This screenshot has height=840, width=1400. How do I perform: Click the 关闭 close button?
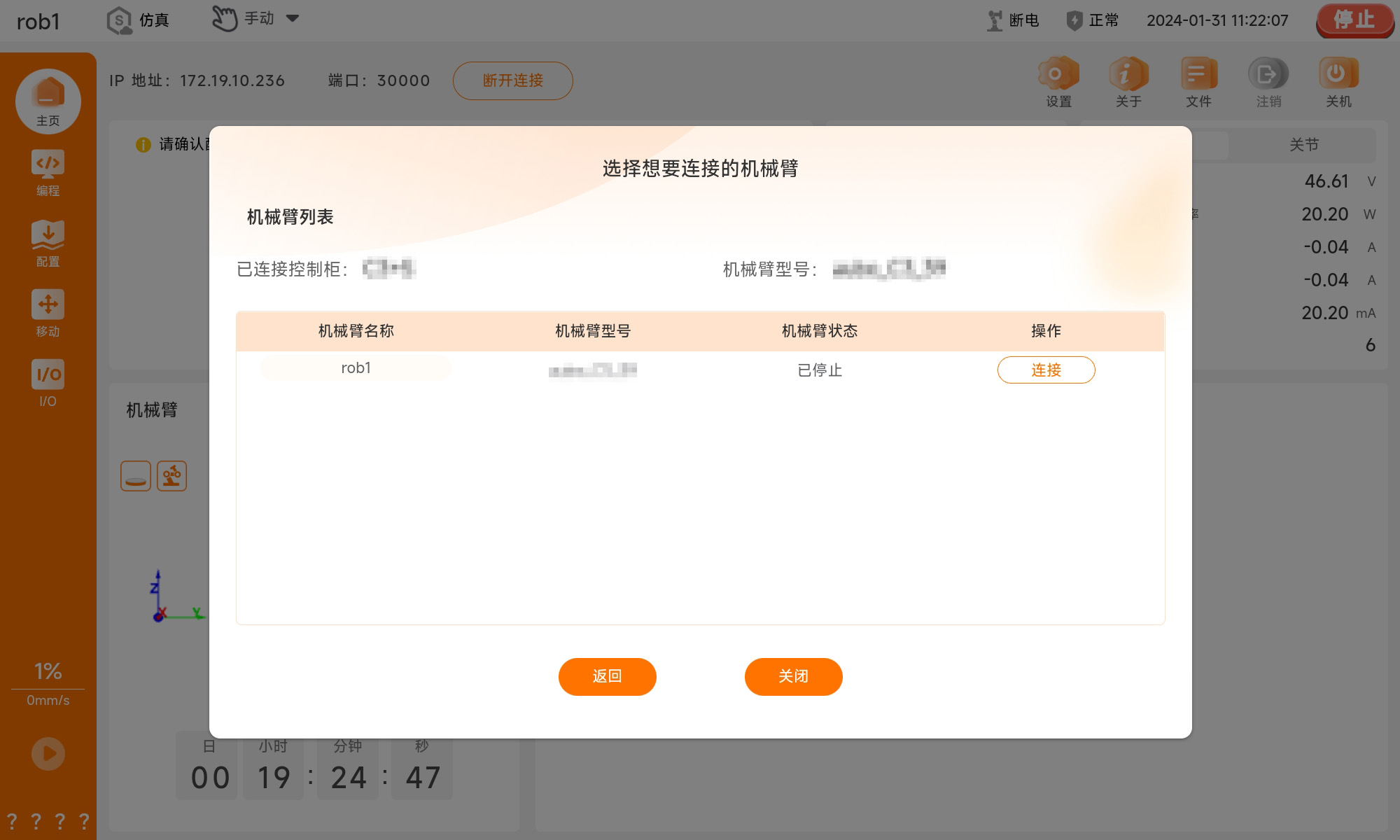coord(793,676)
